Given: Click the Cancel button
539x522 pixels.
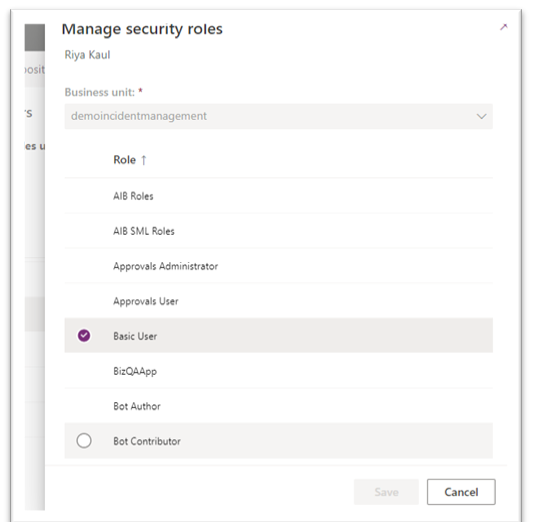Looking at the screenshot, I should pos(461,492).
